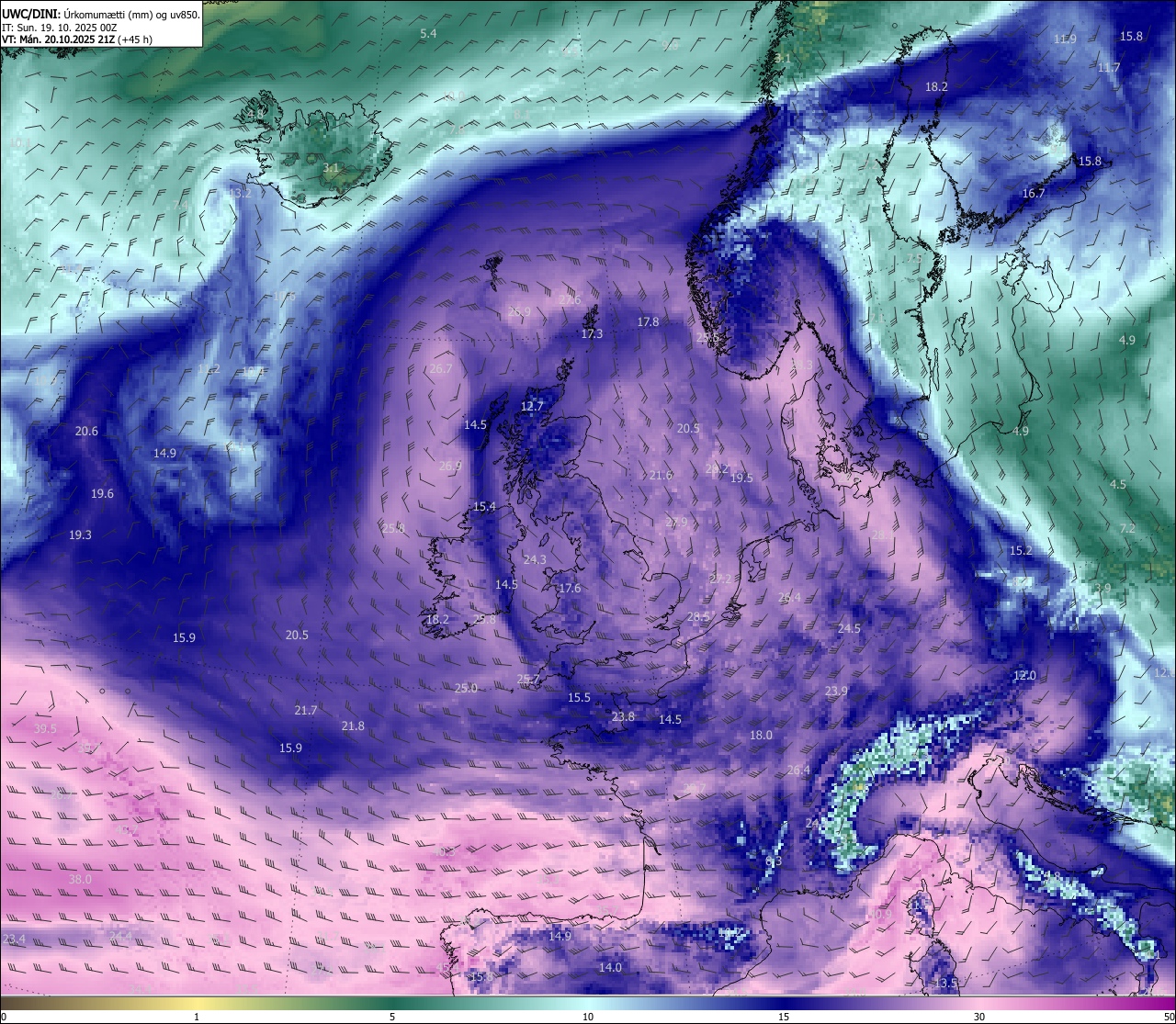
Task: Click the 23.9 value label
Action: [x=836, y=692]
